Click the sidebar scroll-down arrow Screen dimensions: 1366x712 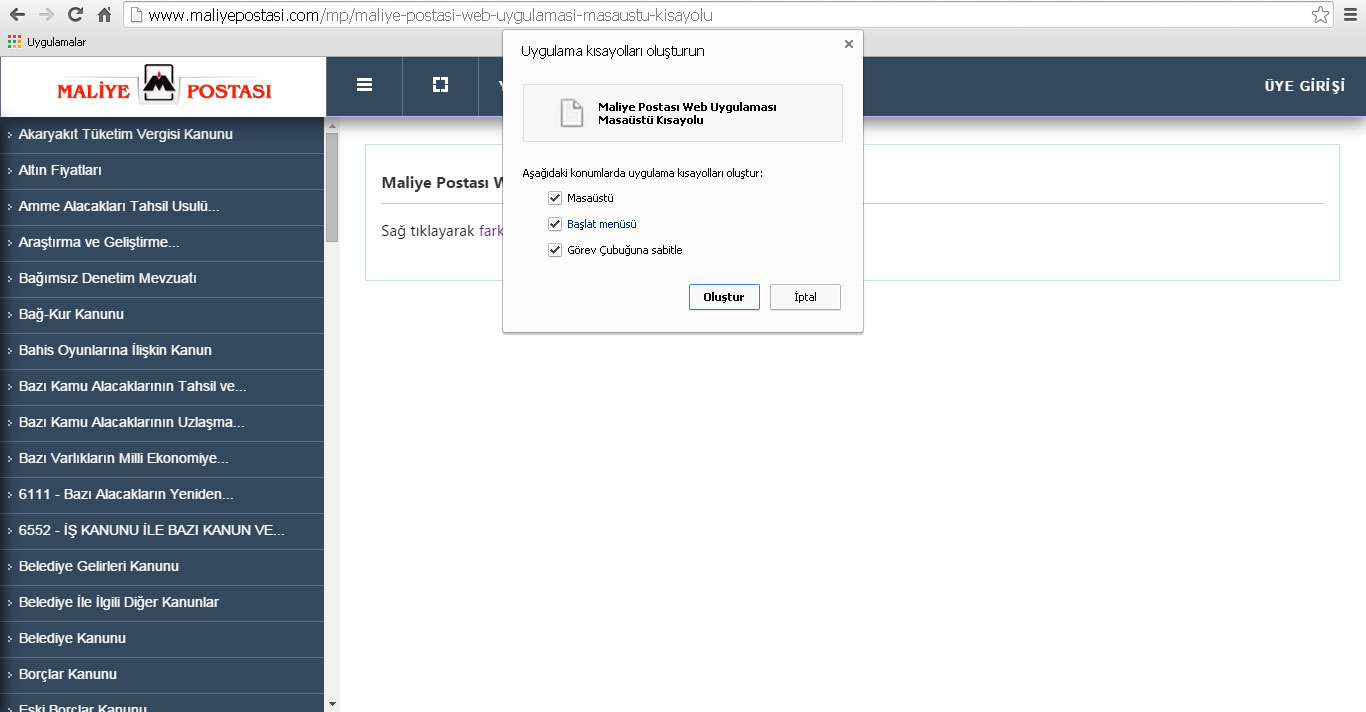pos(332,704)
